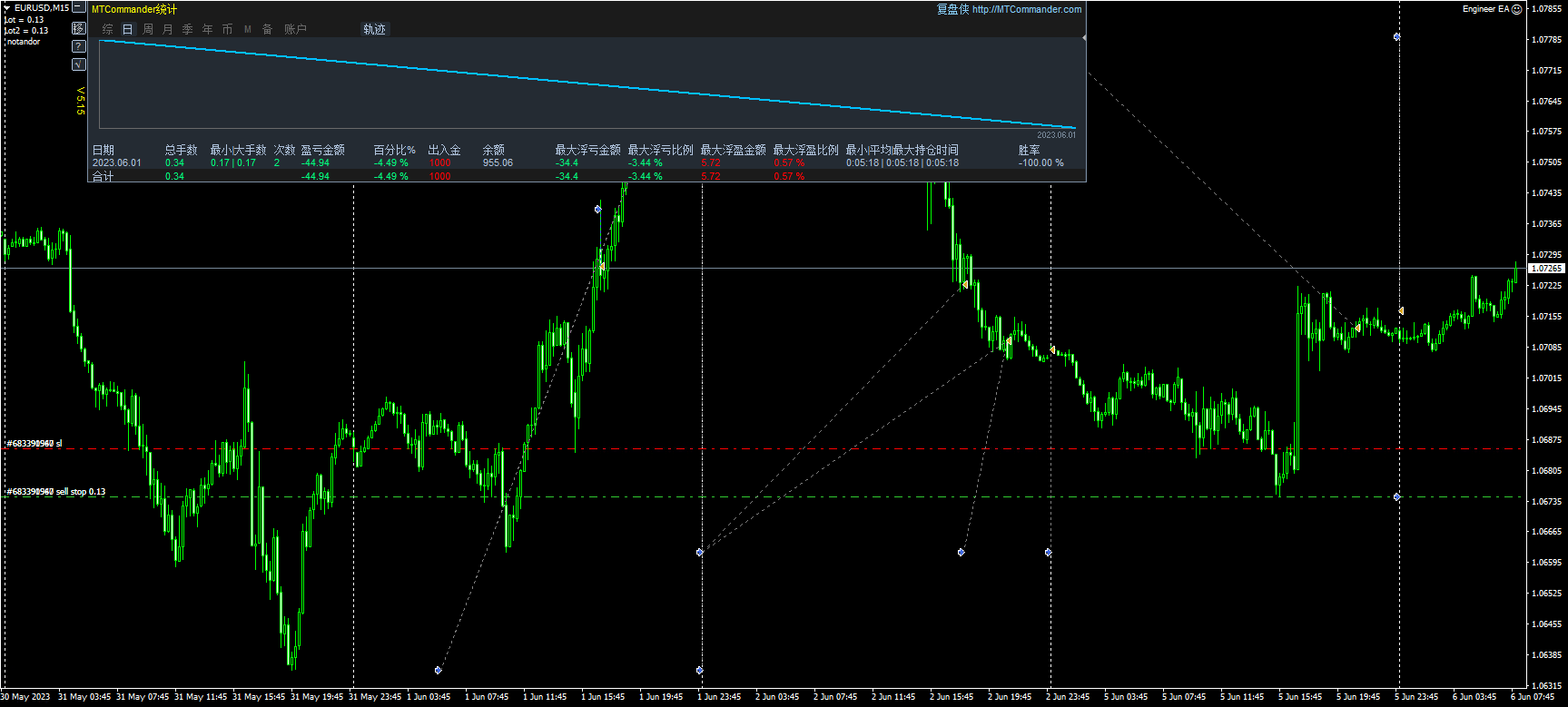Click the 百分比% column header
The width and height of the screenshot is (1568, 707).
click(395, 150)
